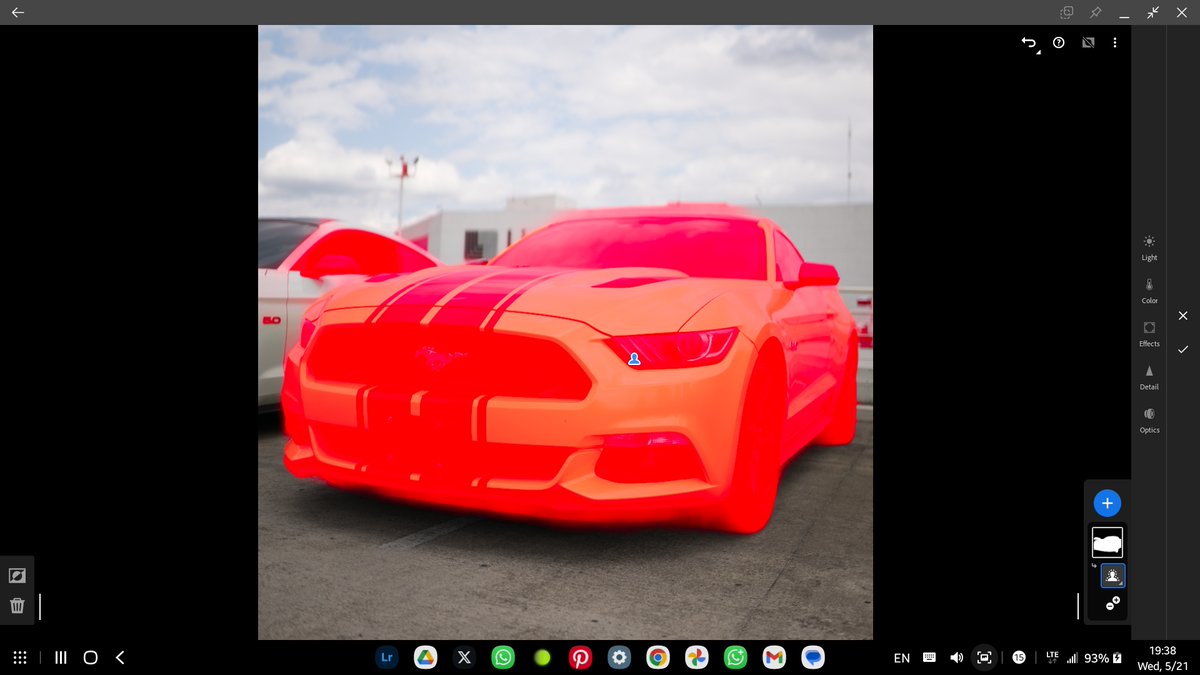Open WhatsApp icon next to Gmail
Screen dimensions: 1200x675
pyautogui.click(x=736, y=658)
